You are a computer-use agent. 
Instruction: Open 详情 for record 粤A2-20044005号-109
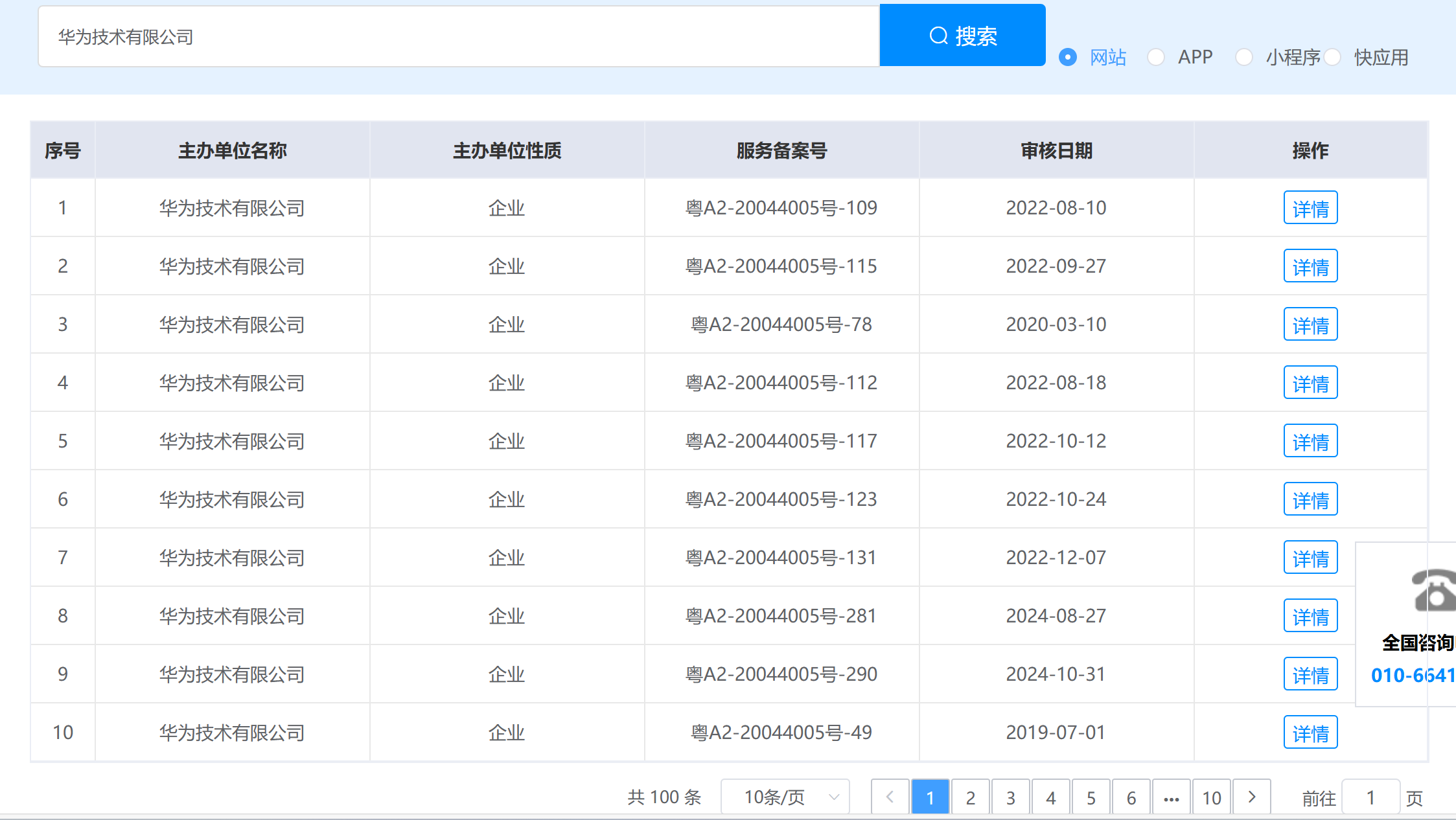point(1310,208)
